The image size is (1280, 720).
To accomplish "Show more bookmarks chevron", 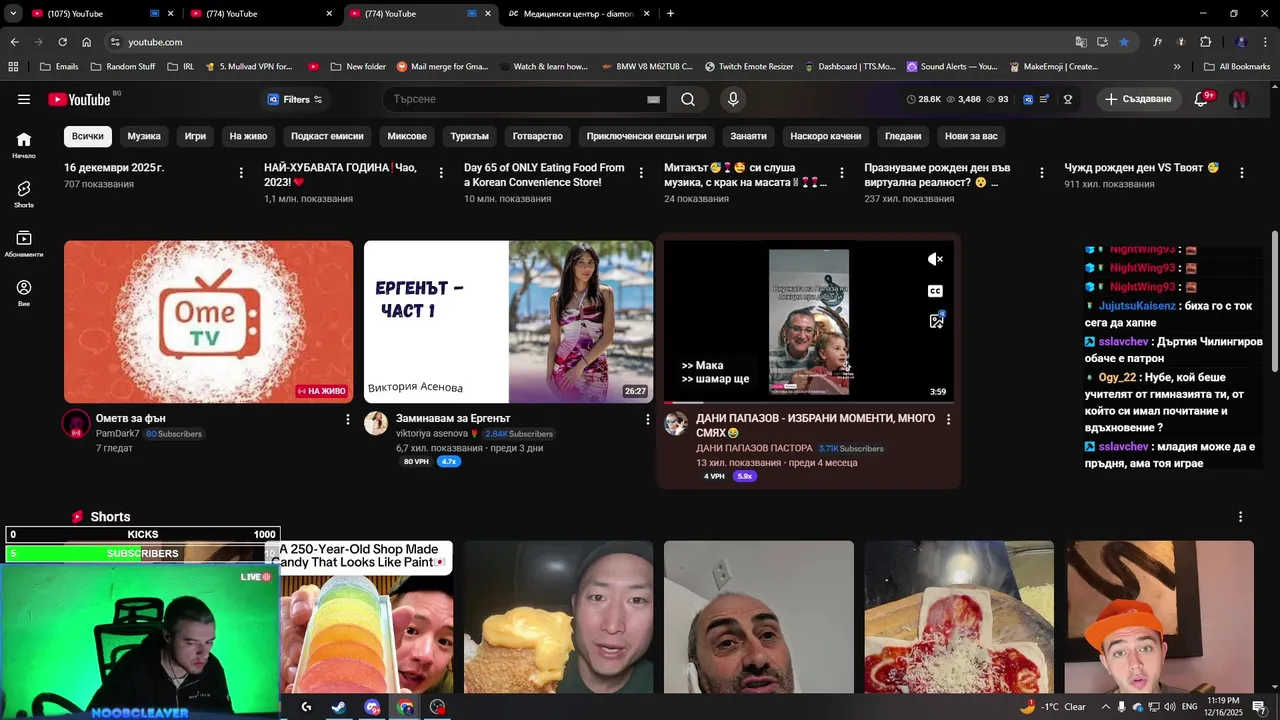I will tap(1177, 67).
